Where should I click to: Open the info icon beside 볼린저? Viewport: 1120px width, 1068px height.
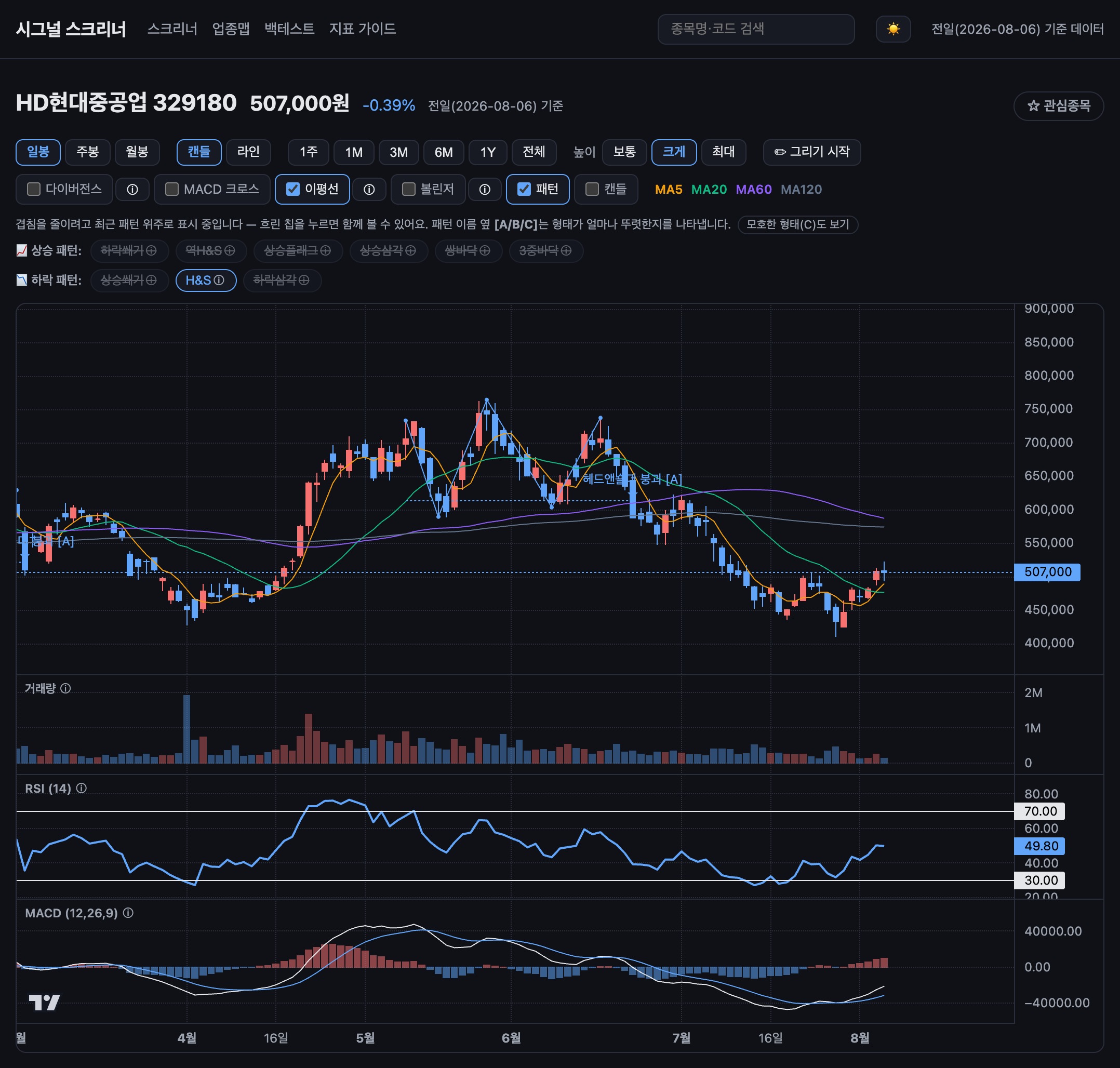485,190
